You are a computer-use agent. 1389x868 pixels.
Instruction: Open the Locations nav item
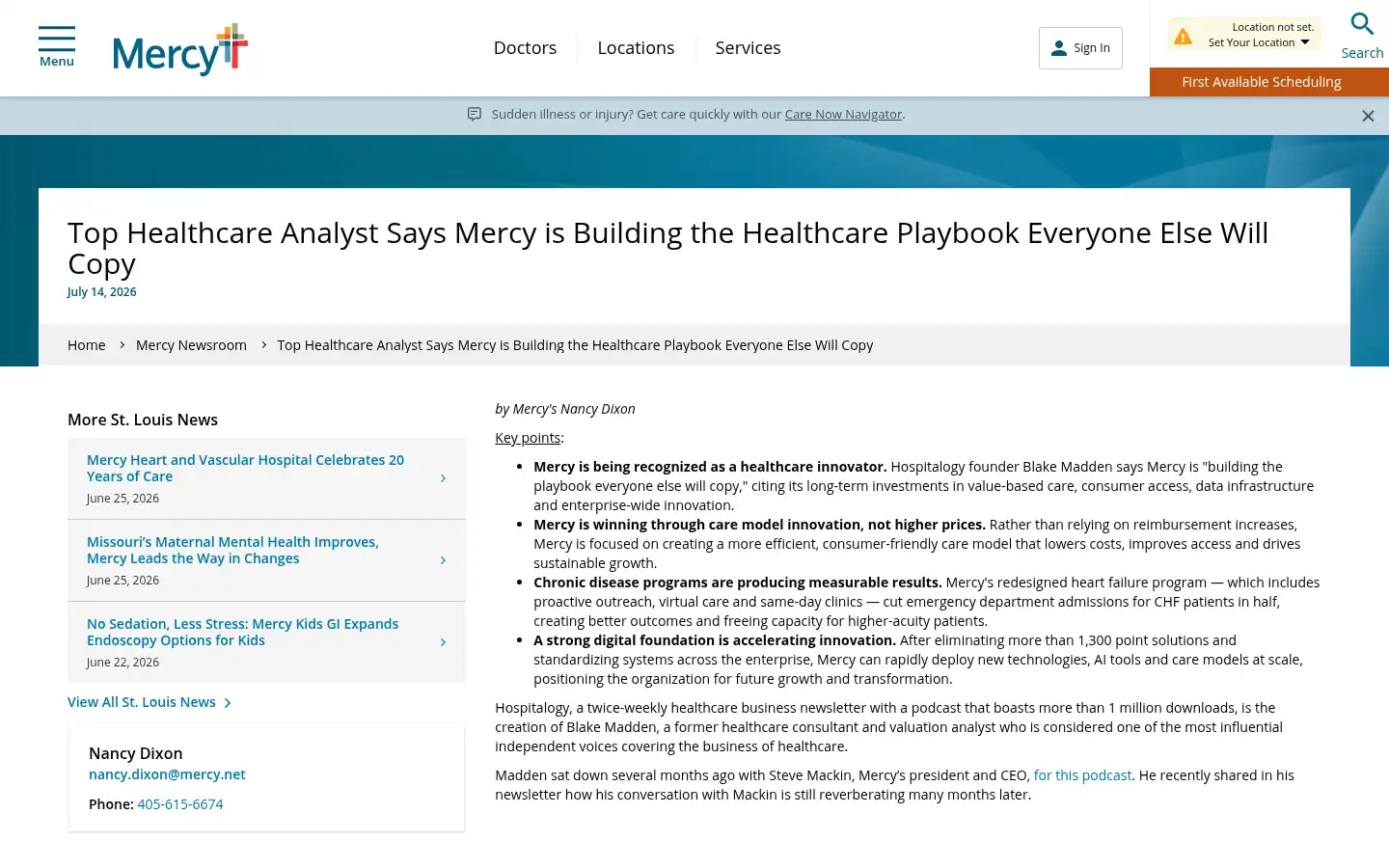pyautogui.click(x=636, y=47)
